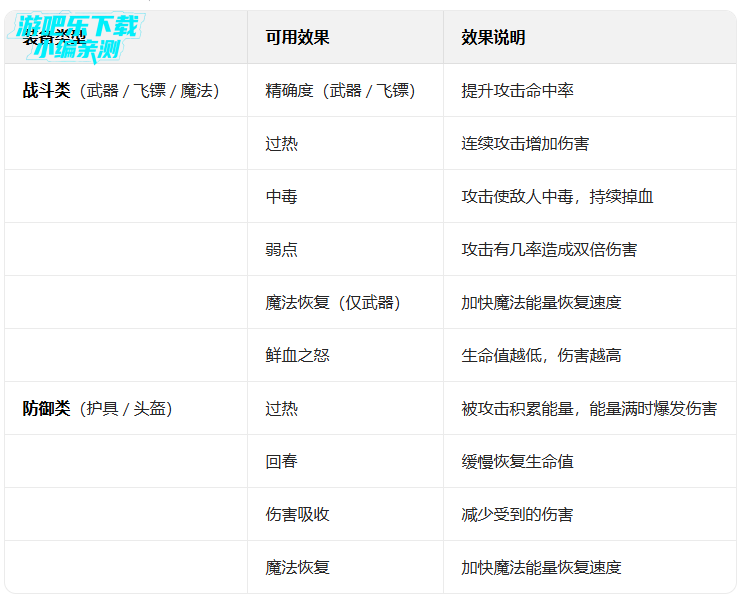The image size is (740, 599).
Task: Select the 伤害吸收 effect cell
Action: [x=297, y=515]
